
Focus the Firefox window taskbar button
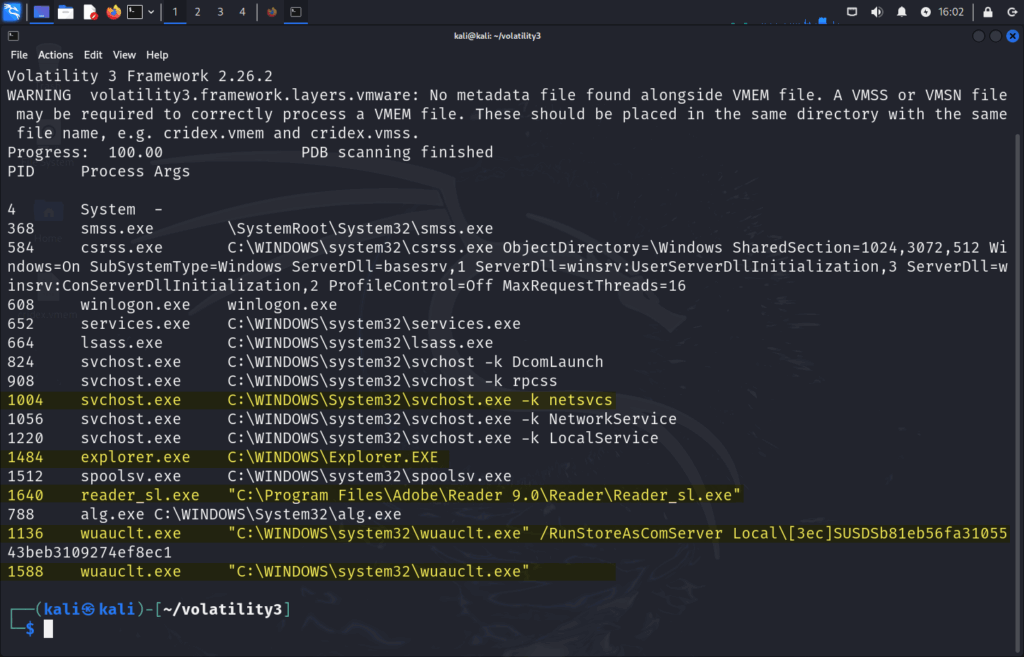[x=272, y=12]
